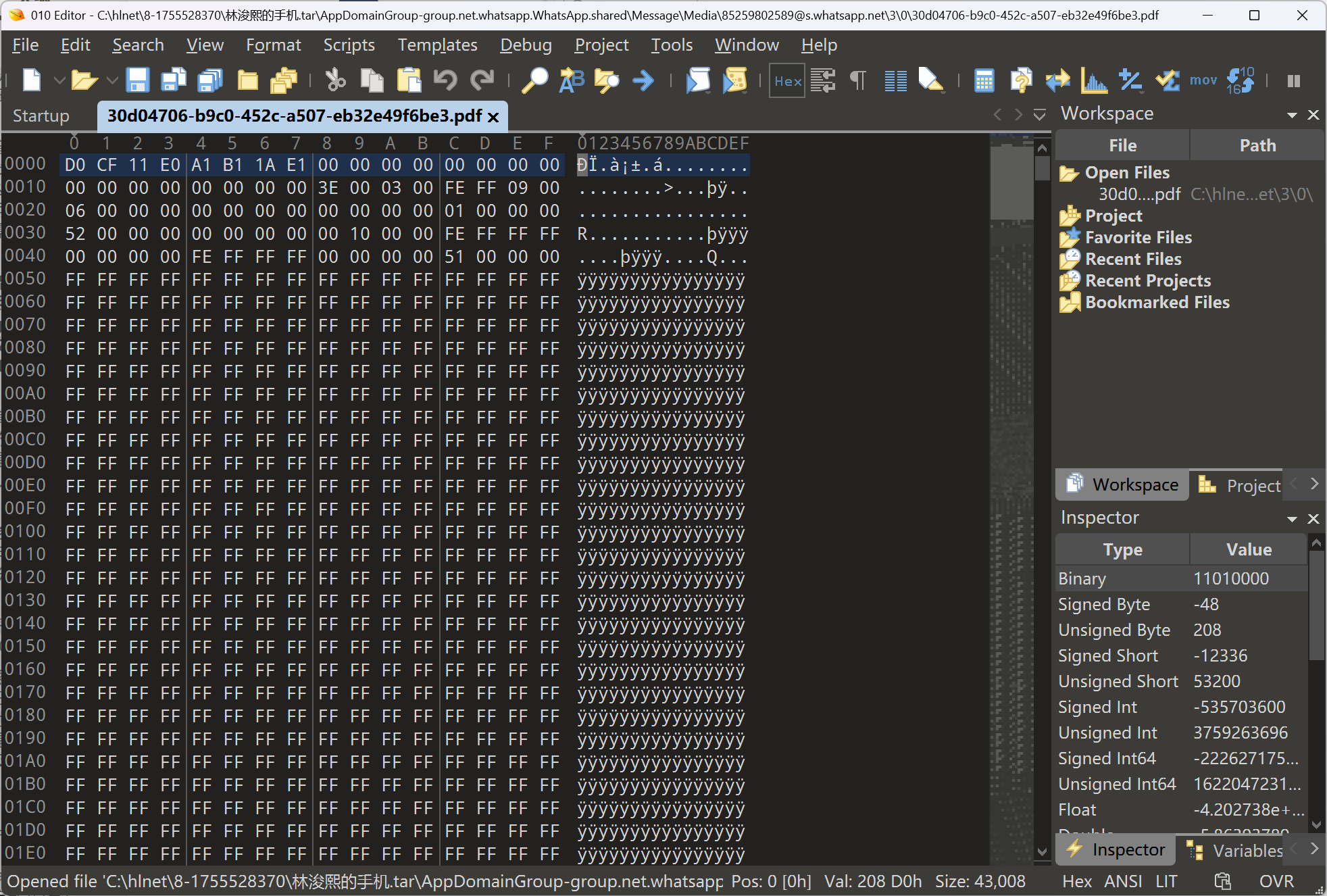Click the Run Template icon
The width and height of the screenshot is (1327, 896).
(734, 80)
